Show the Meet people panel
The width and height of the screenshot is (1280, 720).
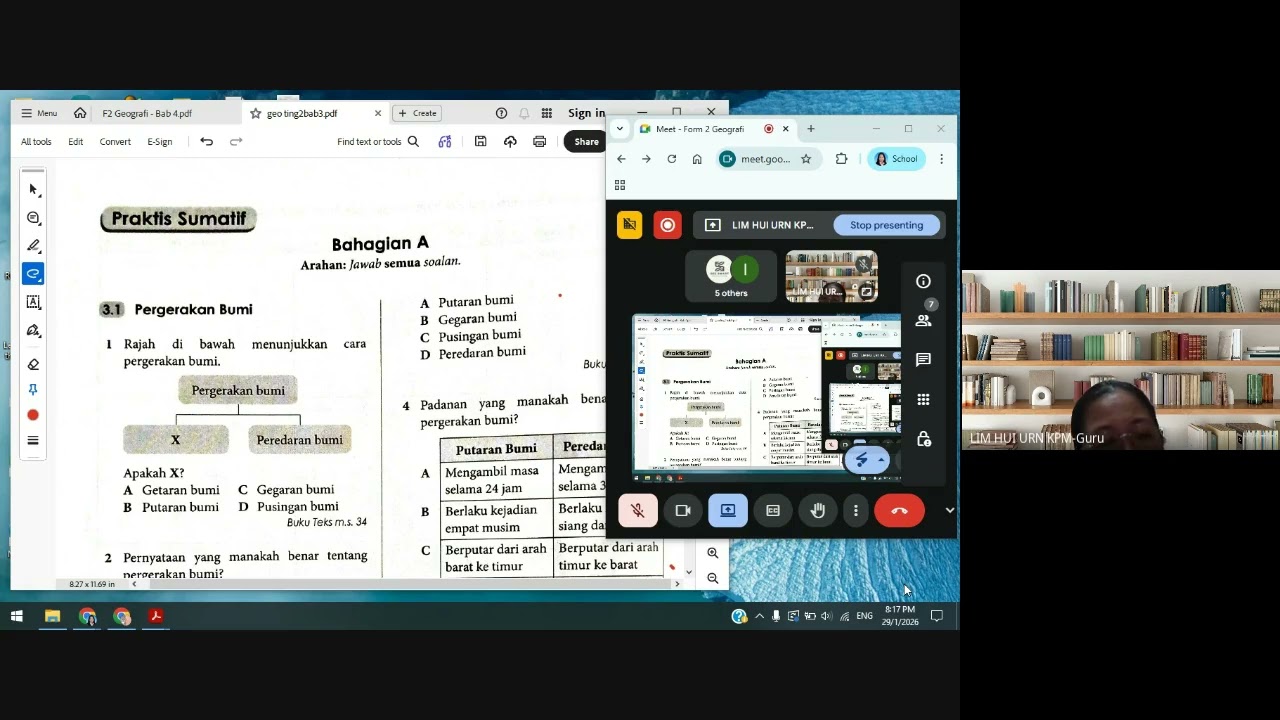tap(923, 320)
